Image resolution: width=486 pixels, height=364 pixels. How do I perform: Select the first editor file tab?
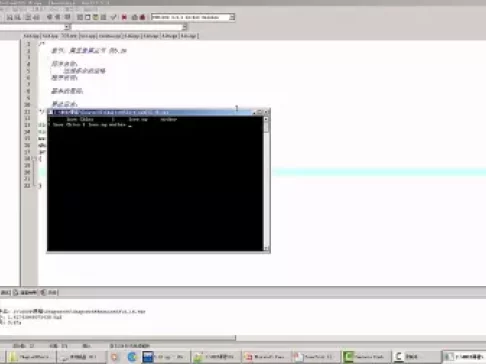[31, 36]
